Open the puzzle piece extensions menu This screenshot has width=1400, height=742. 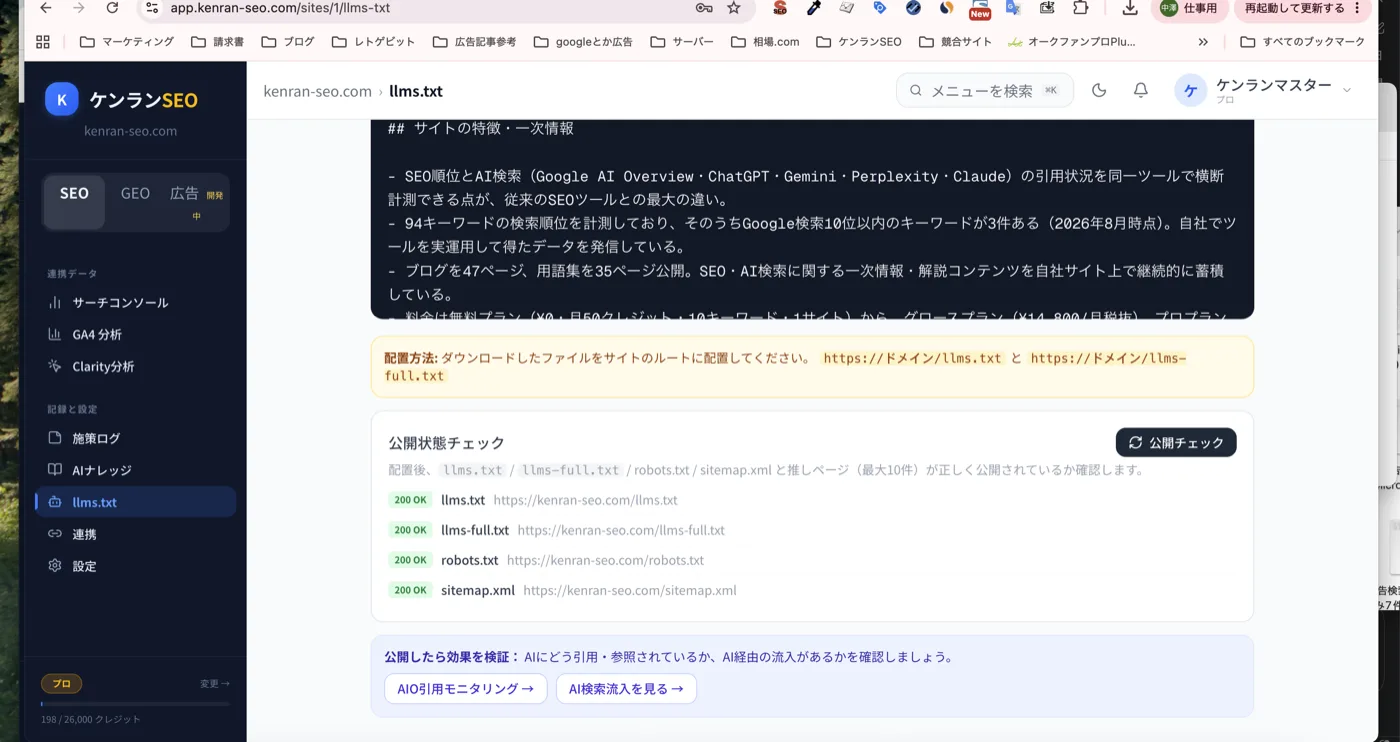click(x=1080, y=8)
